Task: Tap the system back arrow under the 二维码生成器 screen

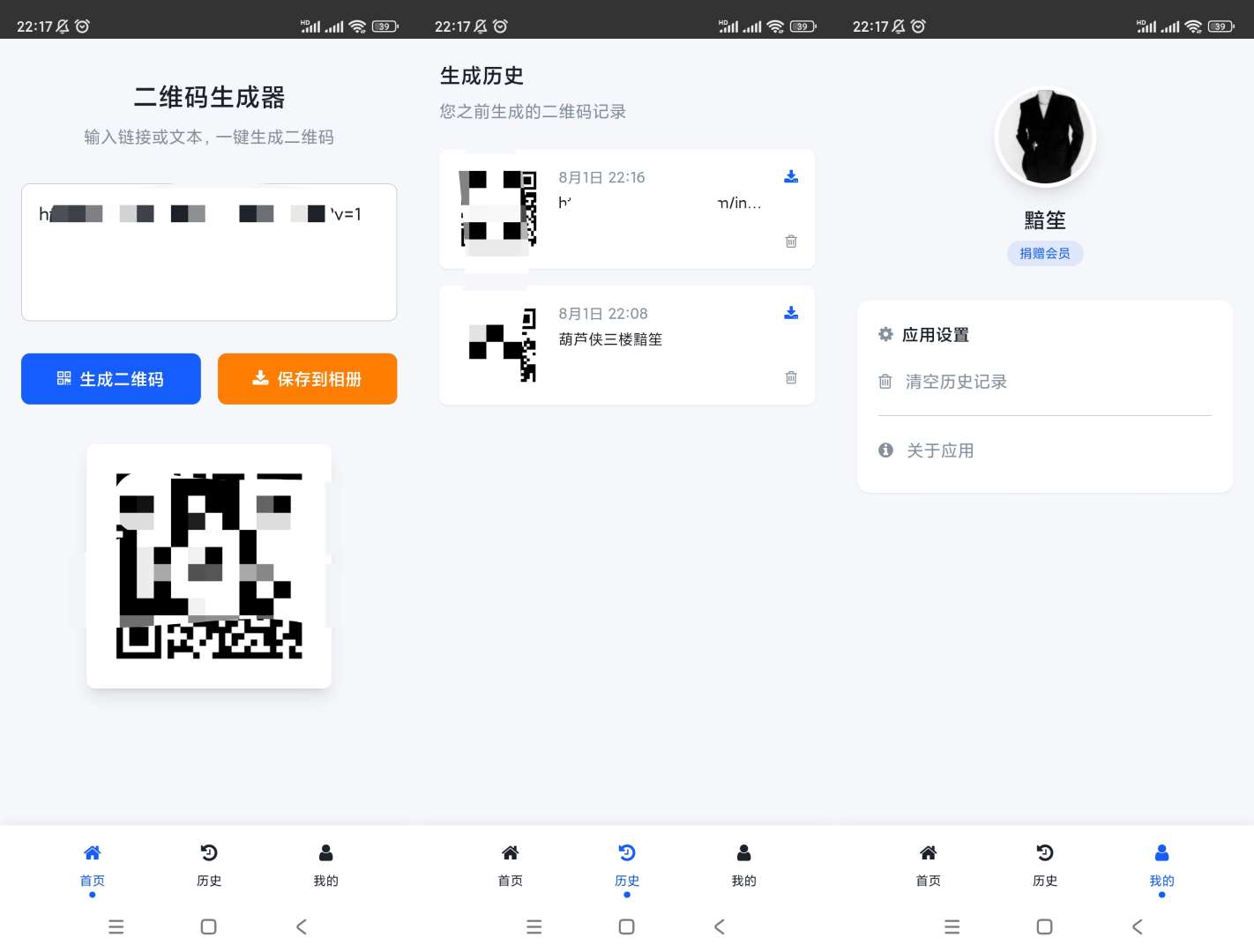Action: click(x=302, y=926)
